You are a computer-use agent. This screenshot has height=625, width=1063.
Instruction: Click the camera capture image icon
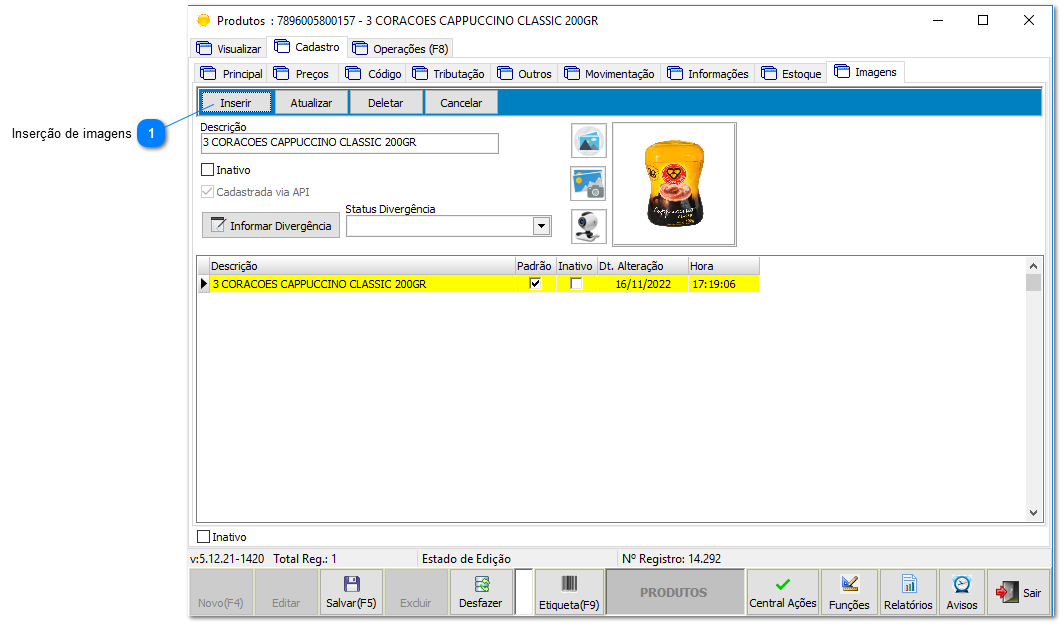(x=588, y=184)
